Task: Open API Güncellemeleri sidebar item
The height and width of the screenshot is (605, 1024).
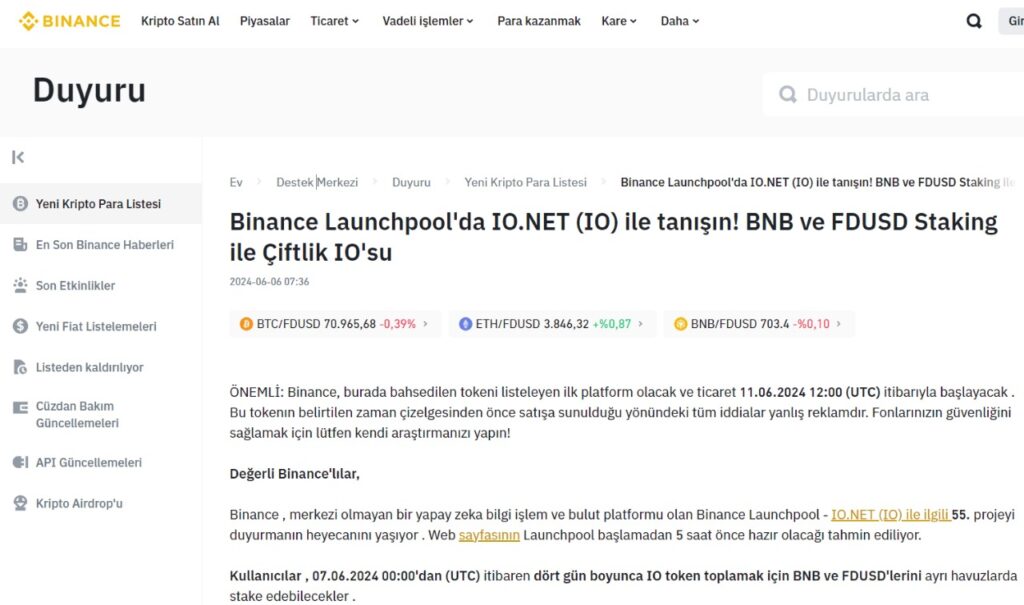Action: [x=101, y=463]
